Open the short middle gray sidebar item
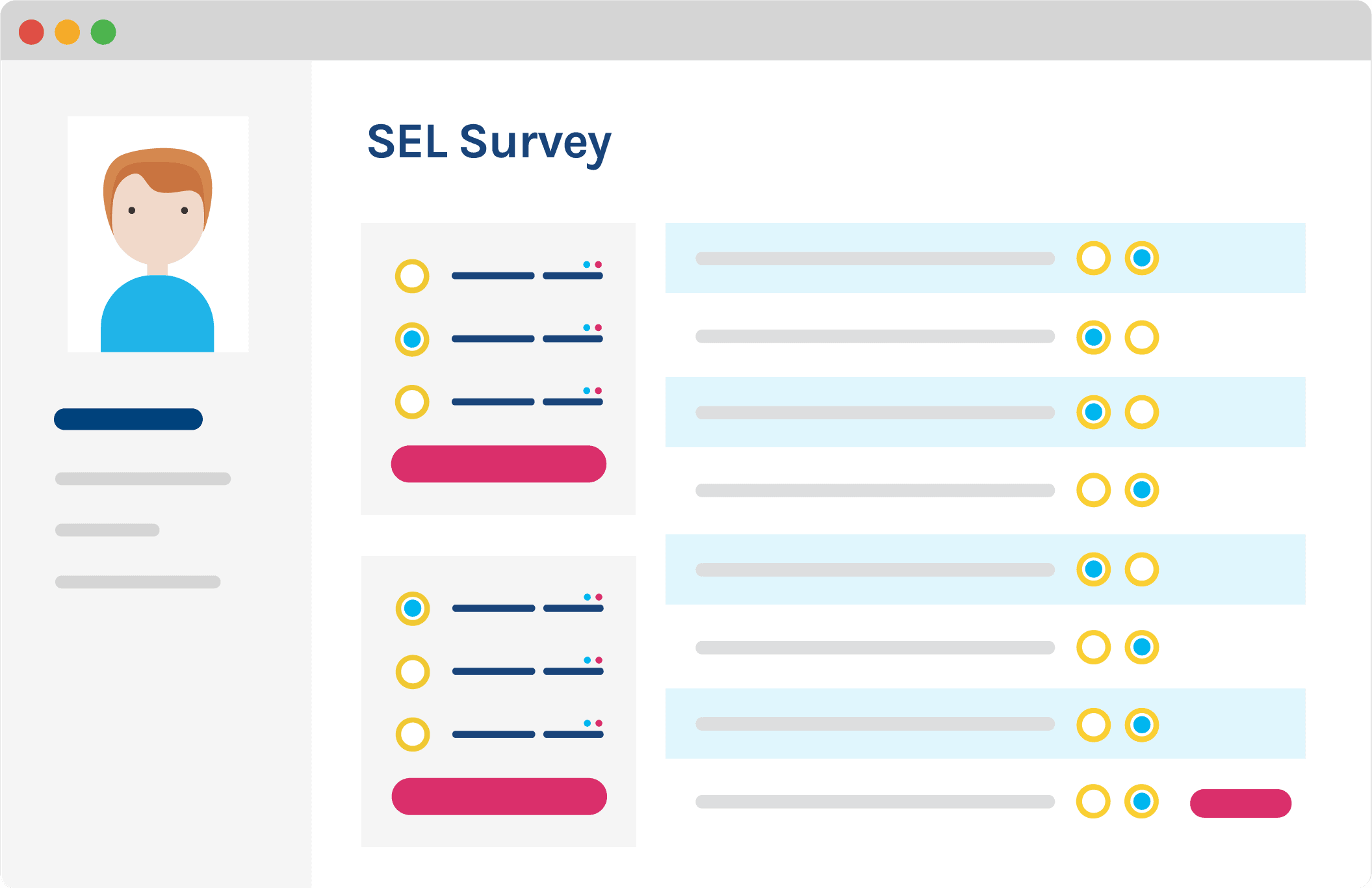1372x888 pixels. (107, 530)
